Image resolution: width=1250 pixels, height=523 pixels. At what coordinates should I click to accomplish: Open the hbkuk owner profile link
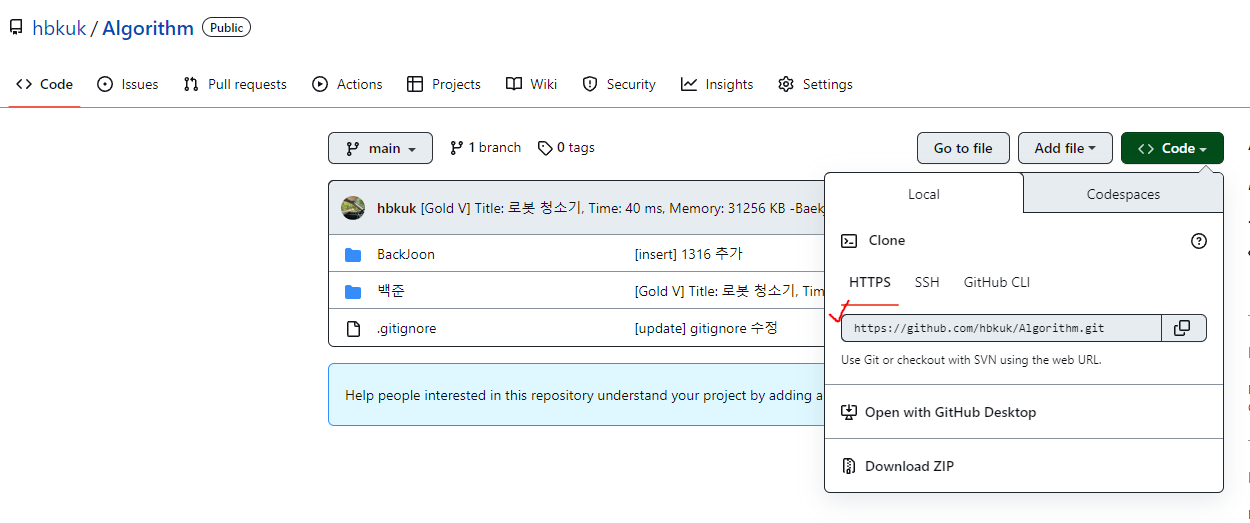(x=59, y=28)
